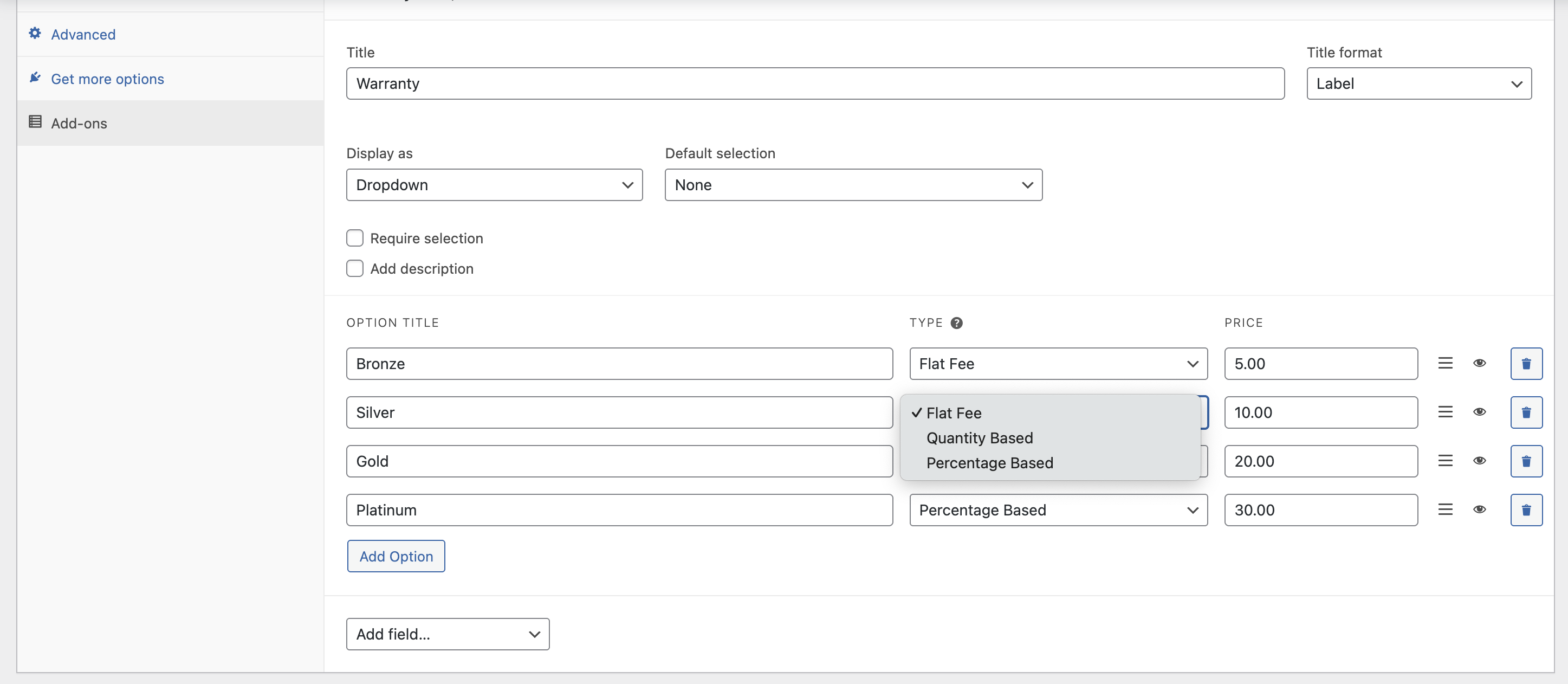
Task: Toggle visibility eye for Bronze option
Action: pyautogui.click(x=1479, y=363)
